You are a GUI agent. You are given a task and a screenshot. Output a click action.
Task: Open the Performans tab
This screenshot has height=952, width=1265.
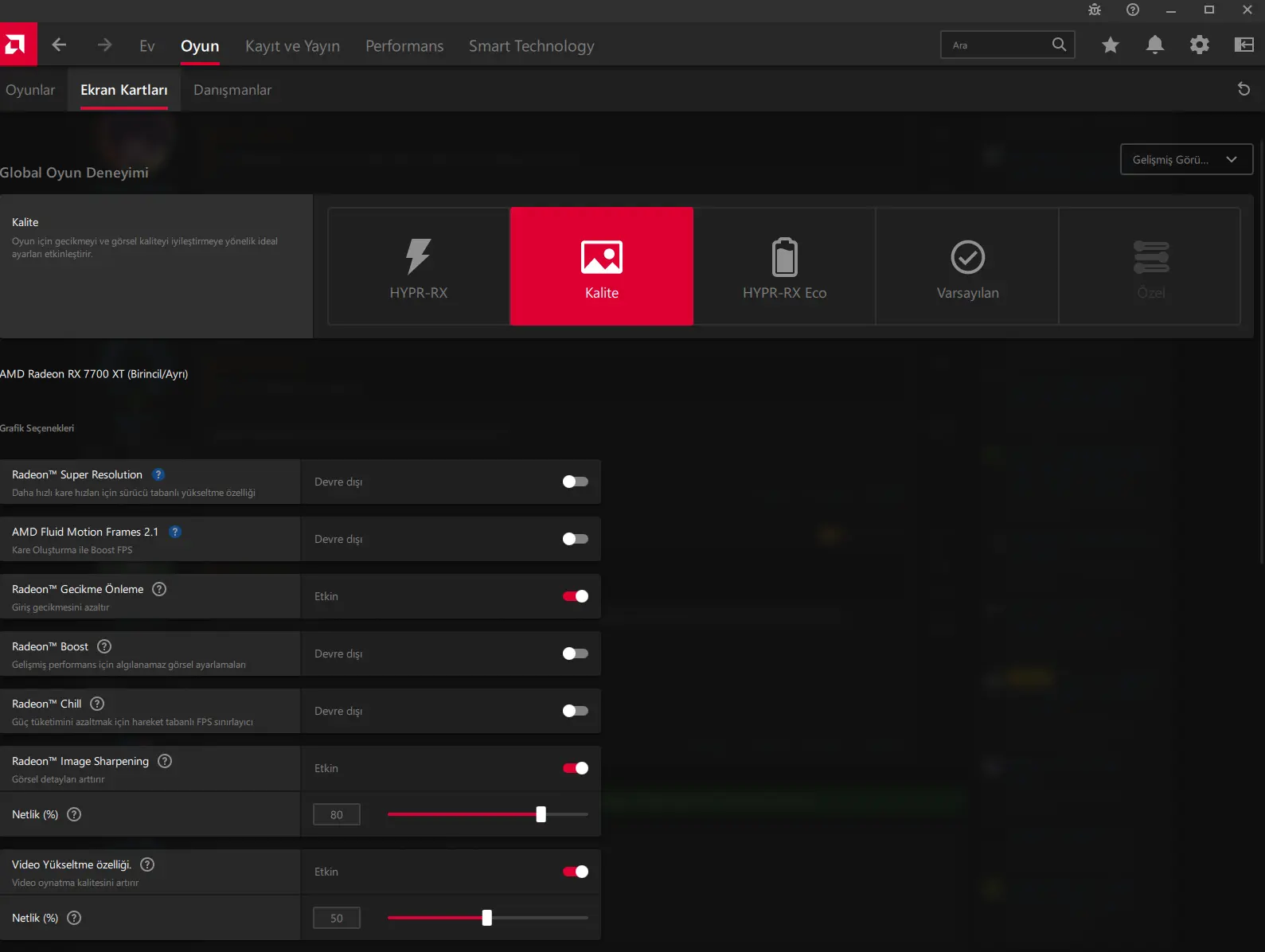pos(404,46)
